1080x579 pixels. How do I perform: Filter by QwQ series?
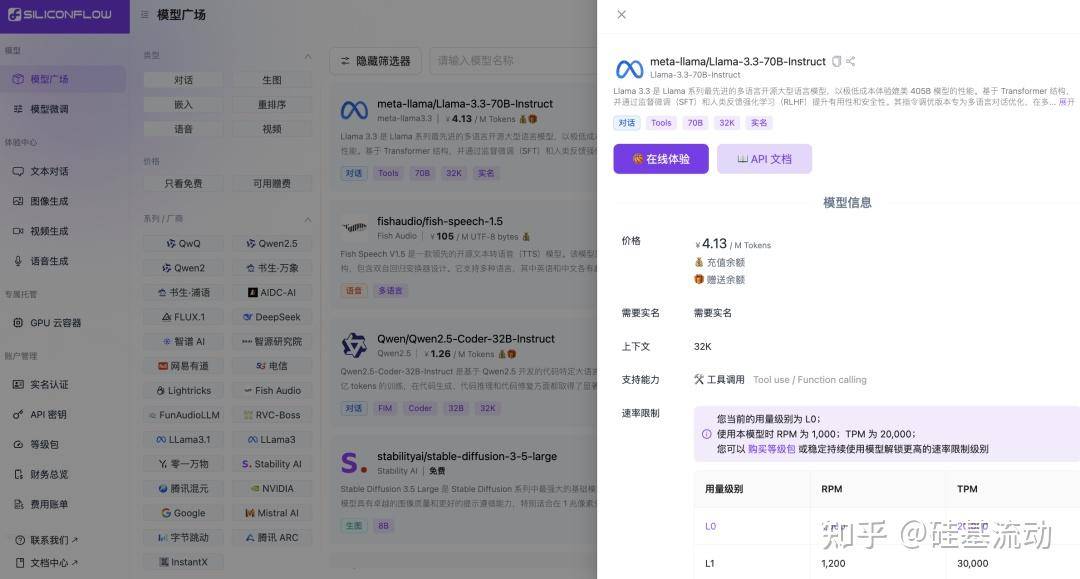[x=183, y=244]
